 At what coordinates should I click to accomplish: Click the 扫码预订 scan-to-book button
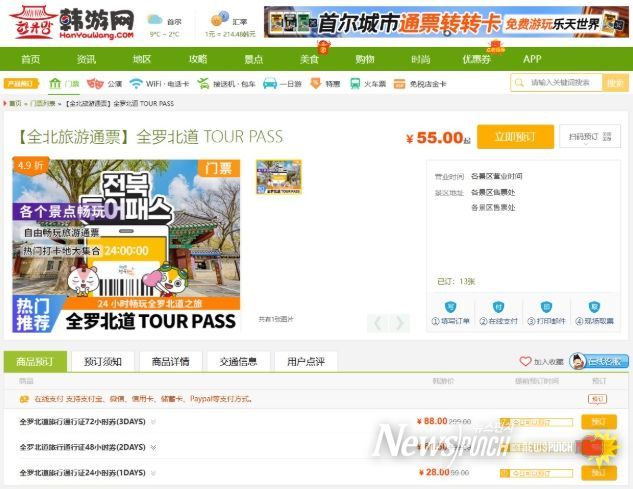click(589, 137)
